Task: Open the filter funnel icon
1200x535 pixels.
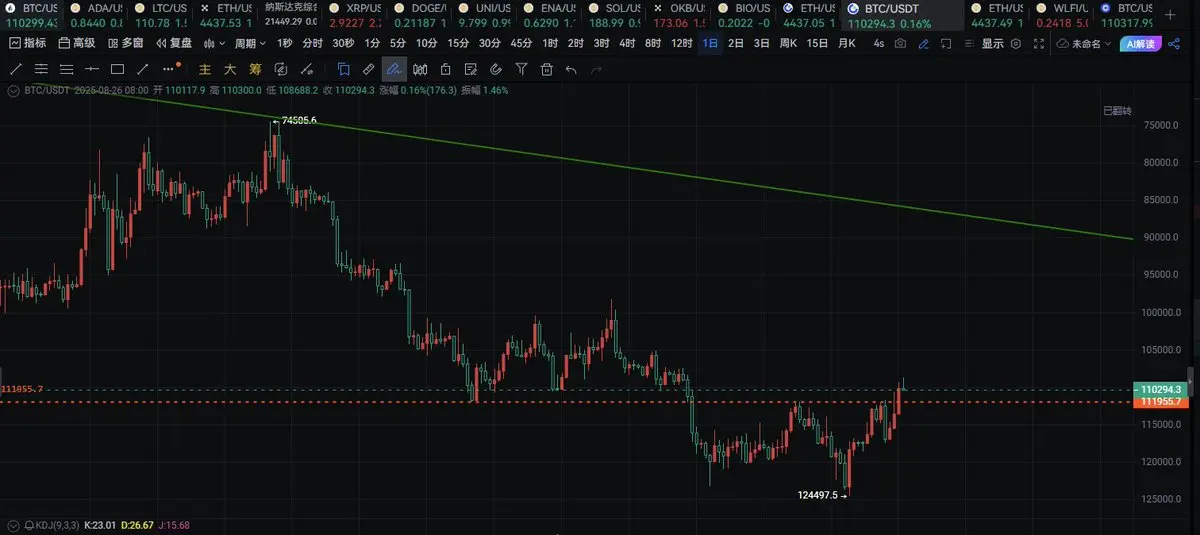Action: [522, 69]
